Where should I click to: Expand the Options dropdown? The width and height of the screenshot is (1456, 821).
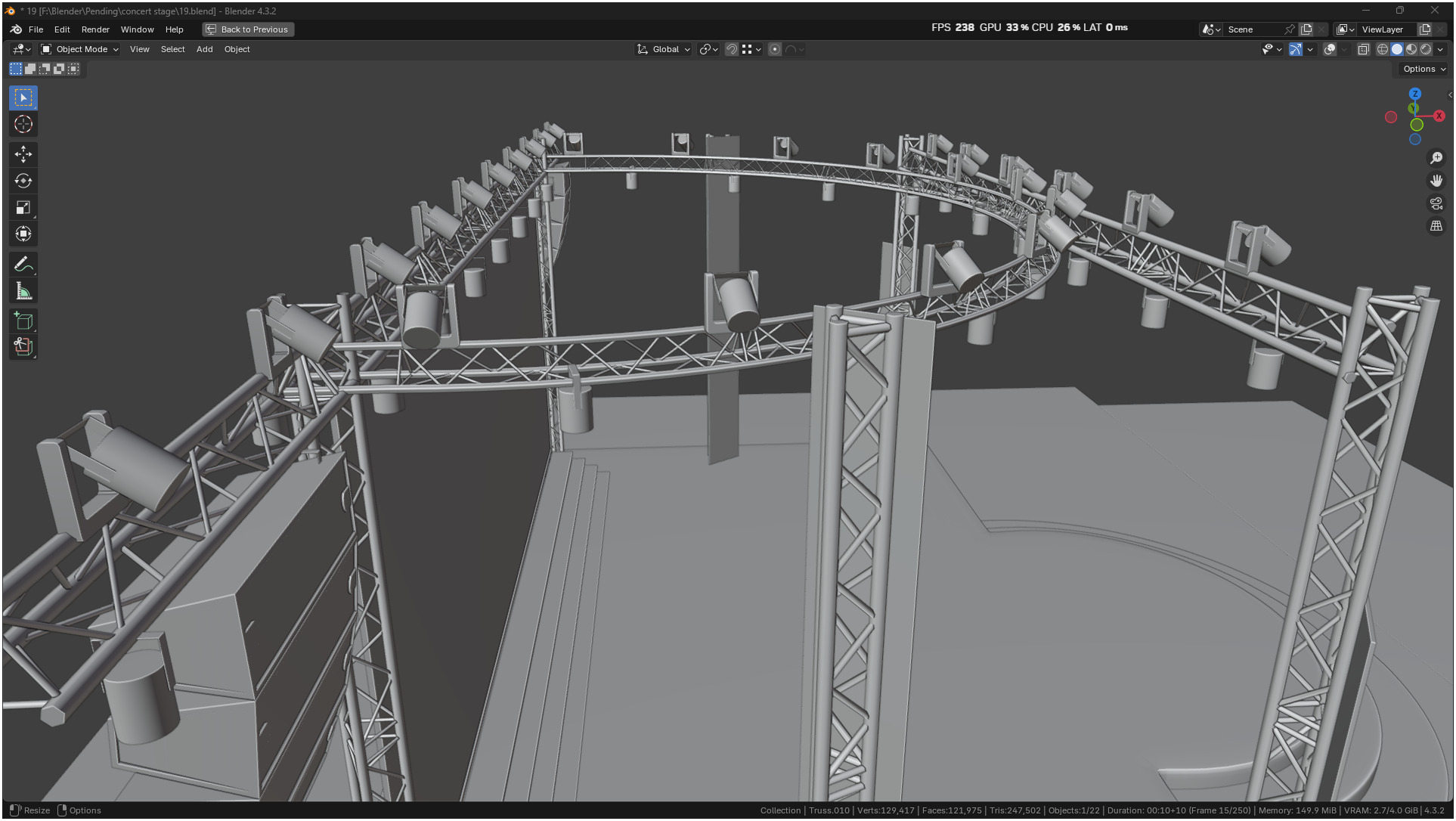(x=1423, y=69)
